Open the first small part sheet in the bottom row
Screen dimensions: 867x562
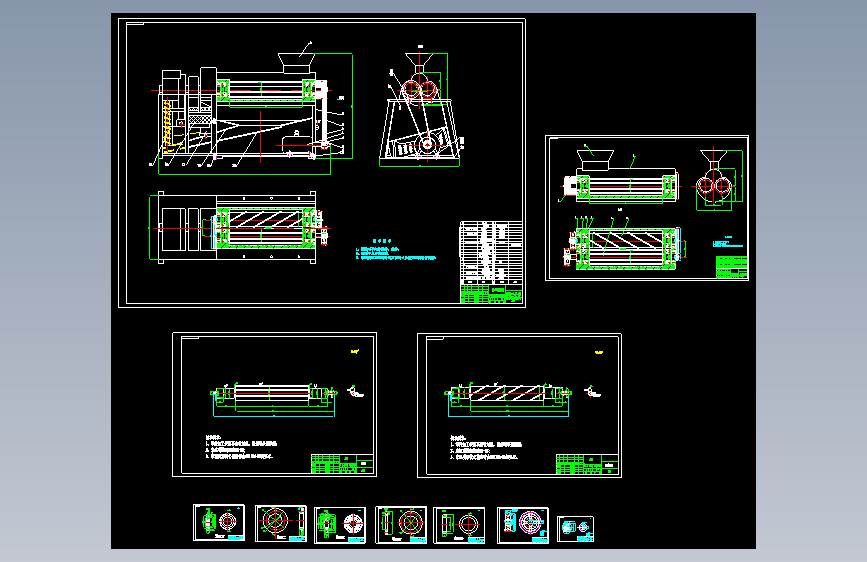point(219,522)
